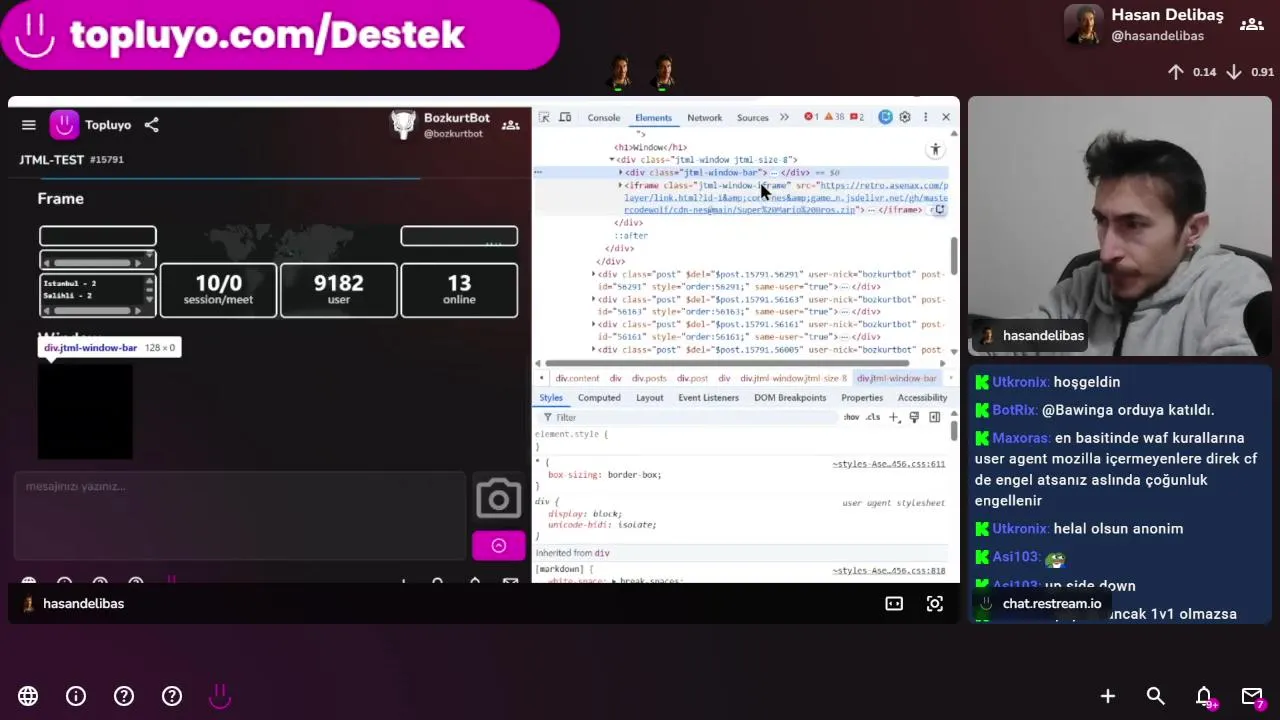Expand post div with post-id 56161
1280x720 pixels.
tap(594, 324)
